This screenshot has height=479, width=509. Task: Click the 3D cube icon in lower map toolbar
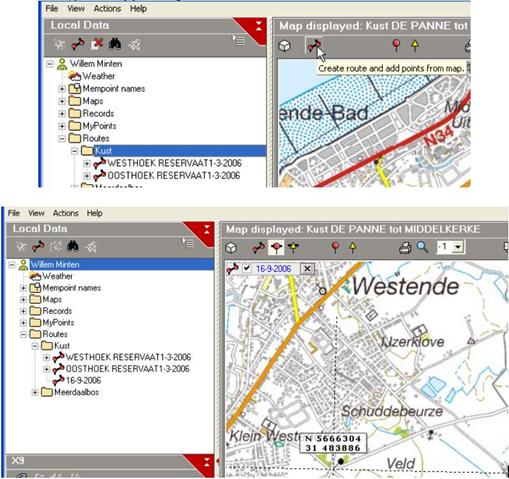coord(231,248)
